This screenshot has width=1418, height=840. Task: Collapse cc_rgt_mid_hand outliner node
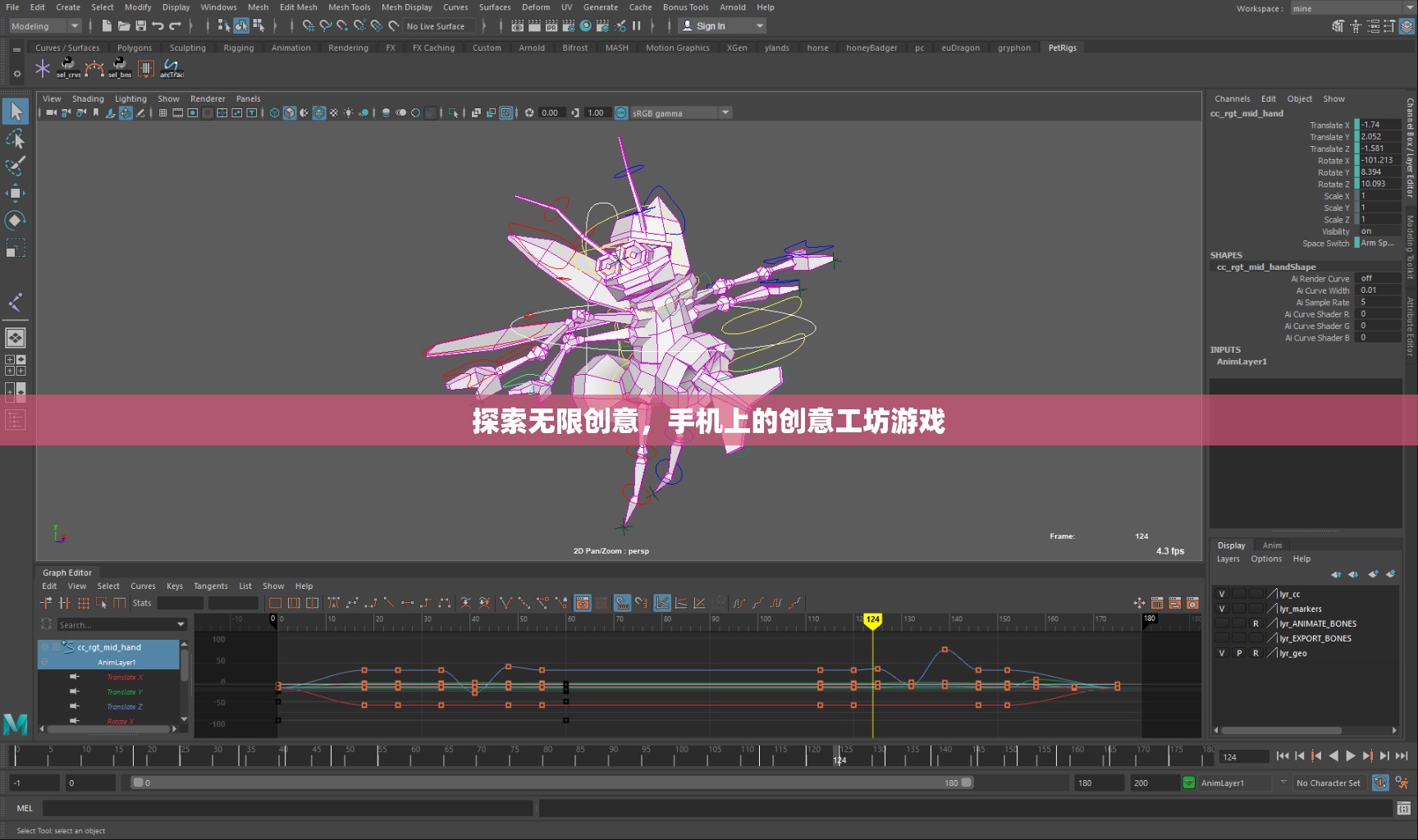pyautogui.click(x=45, y=647)
